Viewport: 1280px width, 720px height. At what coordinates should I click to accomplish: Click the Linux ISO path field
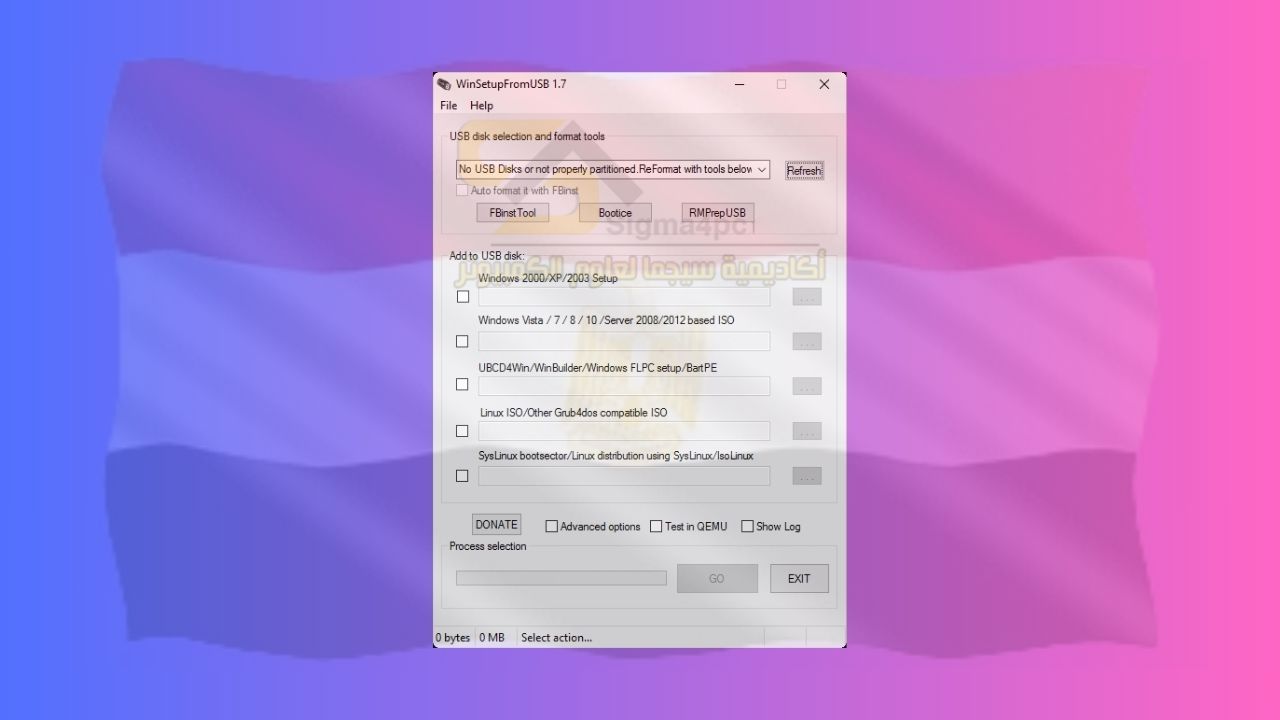click(x=624, y=431)
